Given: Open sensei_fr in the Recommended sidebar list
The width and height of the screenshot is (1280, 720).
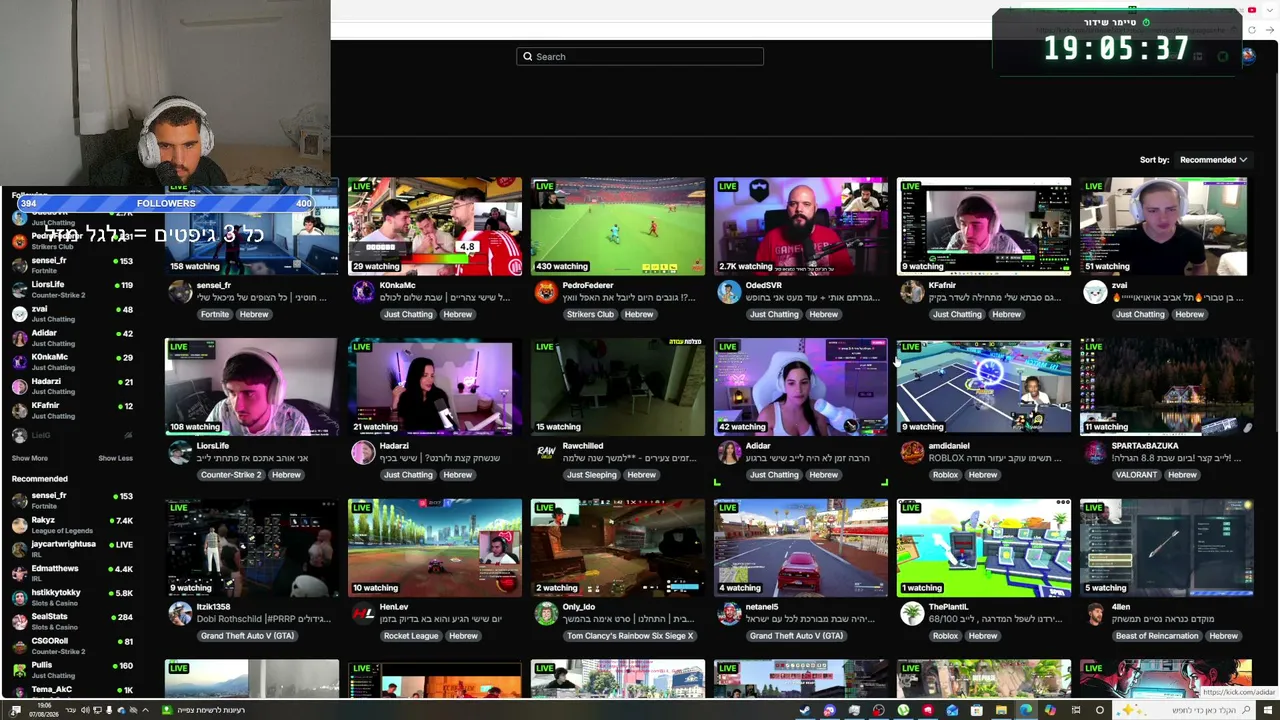Looking at the screenshot, I should (x=72, y=500).
